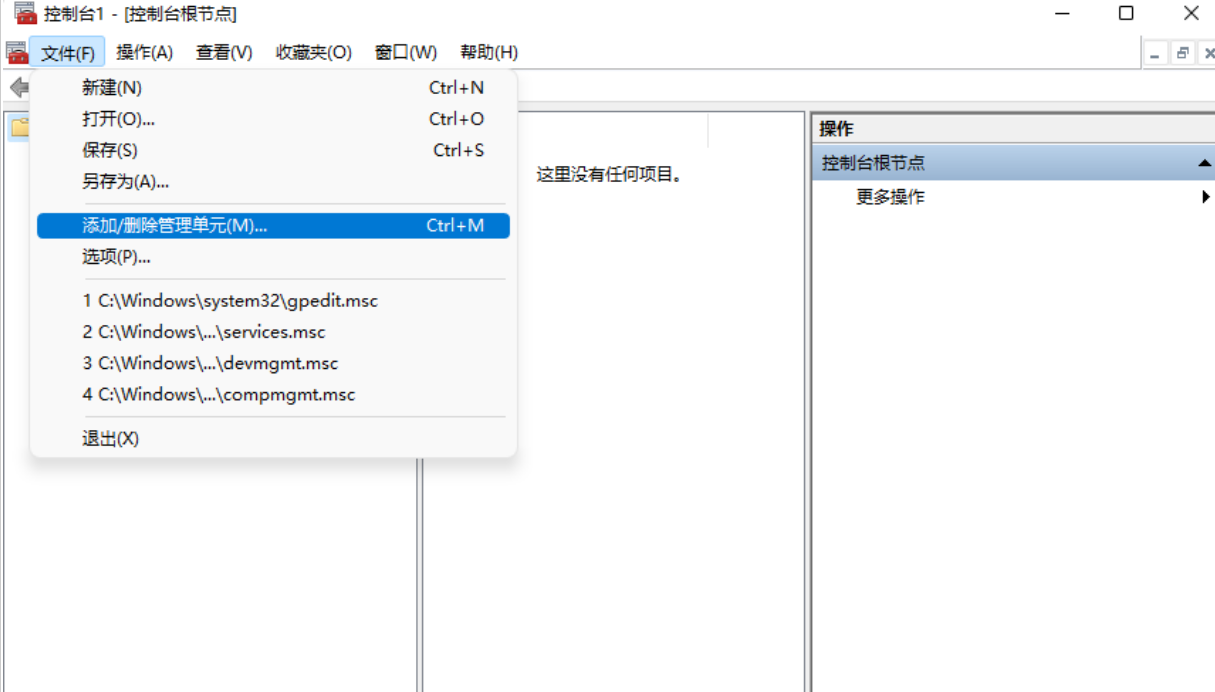Open 选项(P)... from File menu
This screenshot has width=1215, height=692.
coord(116,257)
